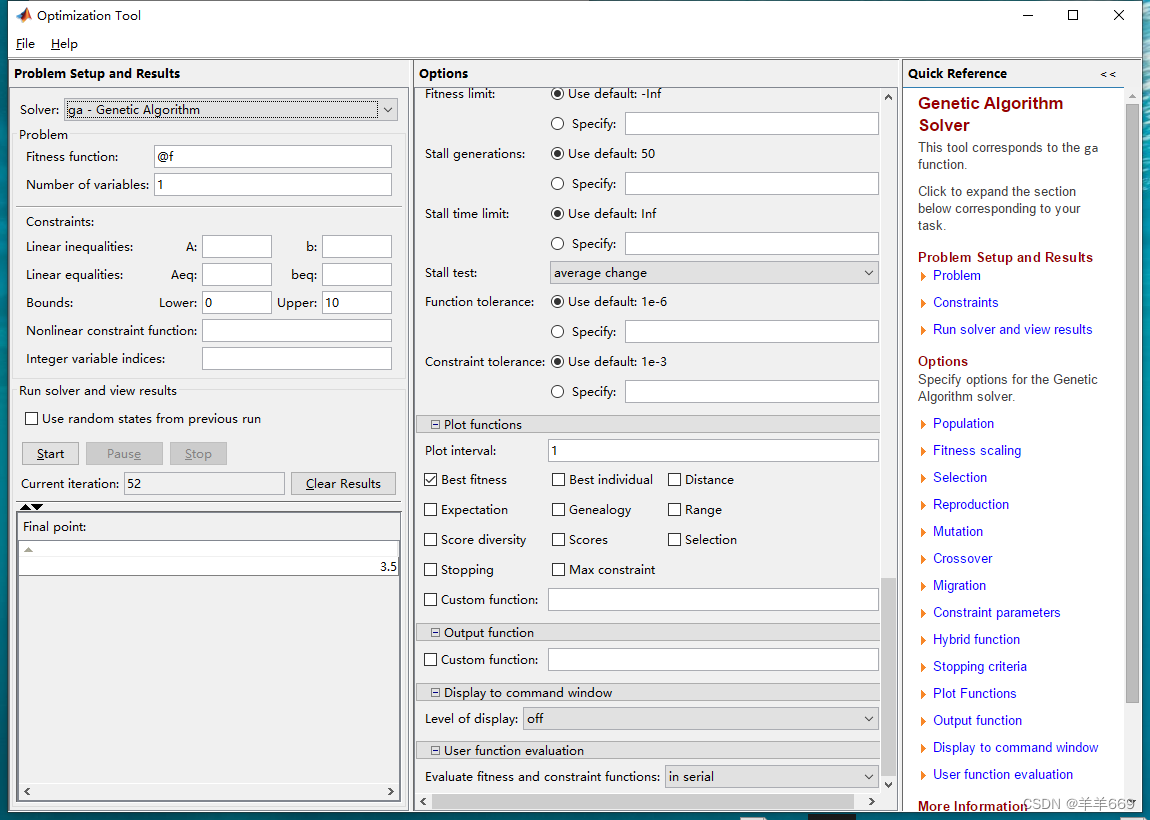Click the up/down panel resize arrows above Final point
Screen dimensions: 1150x820
pyautogui.click(x=32, y=507)
